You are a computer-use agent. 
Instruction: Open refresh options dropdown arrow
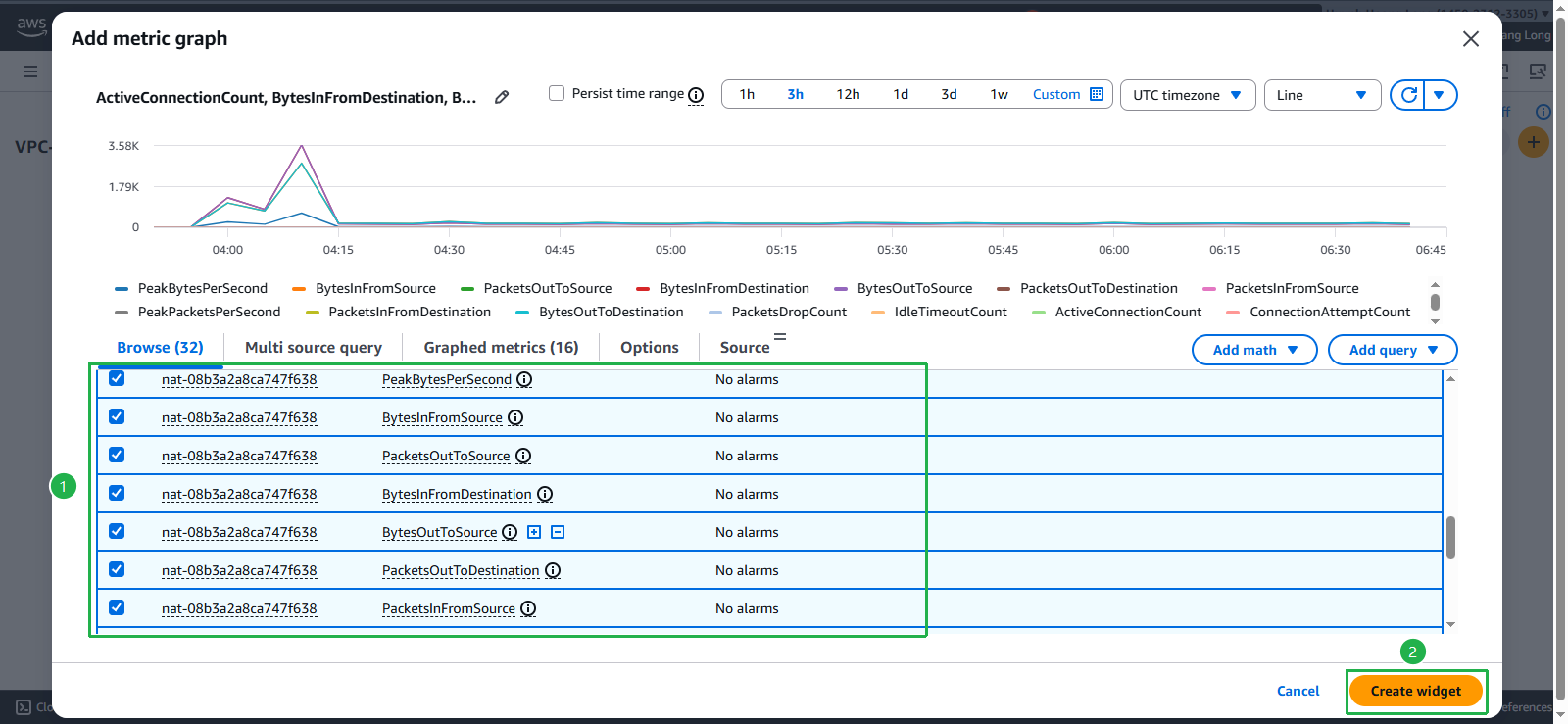[x=1440, y=95]
